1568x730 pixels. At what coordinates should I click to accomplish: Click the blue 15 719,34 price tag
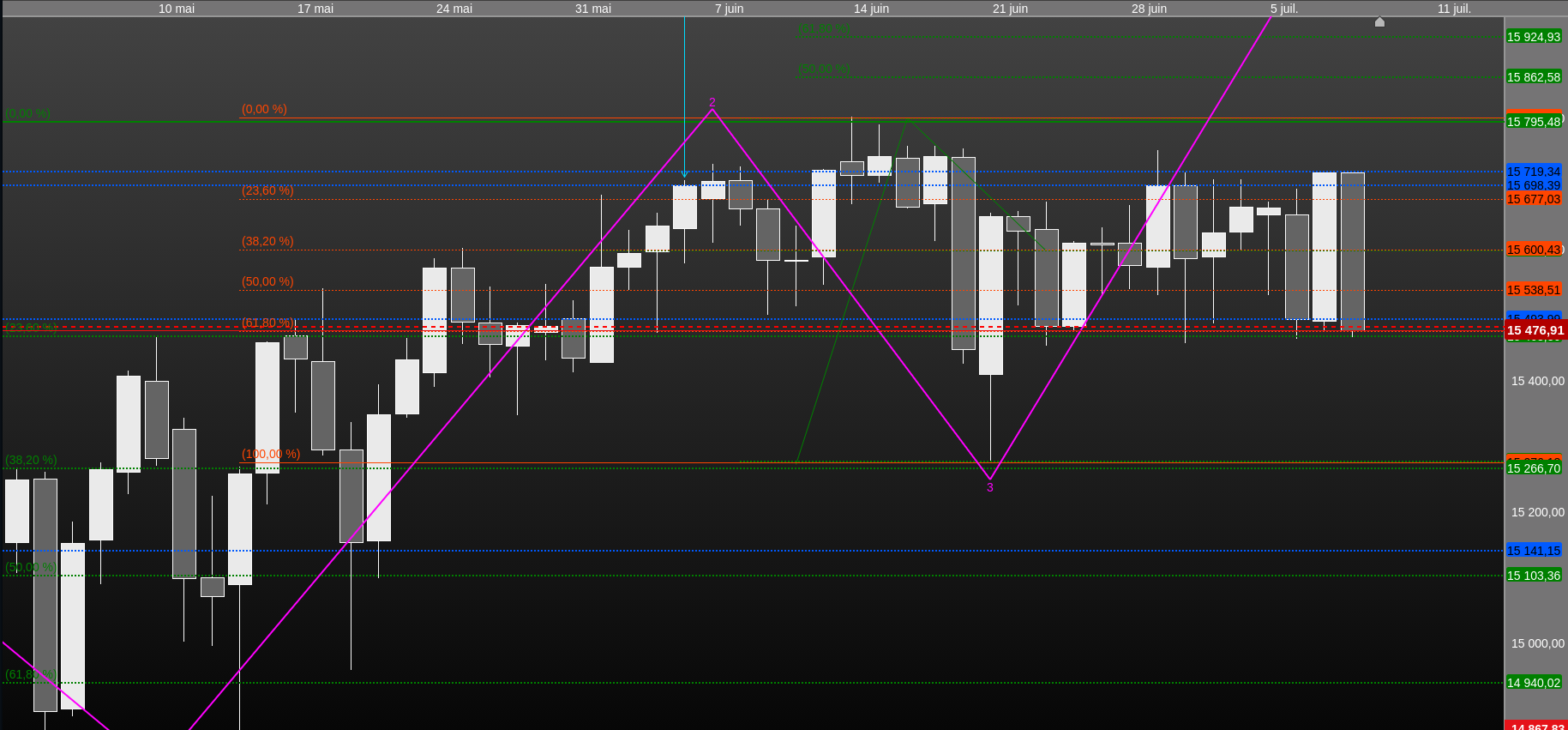tap(1534, 172)
